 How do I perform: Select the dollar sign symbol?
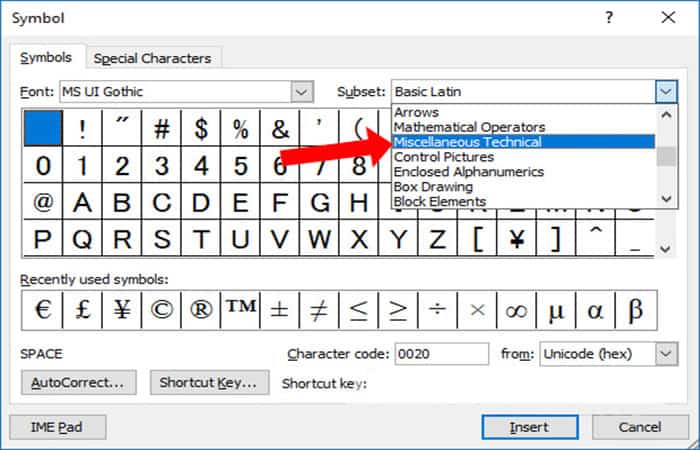coord(201,128)
